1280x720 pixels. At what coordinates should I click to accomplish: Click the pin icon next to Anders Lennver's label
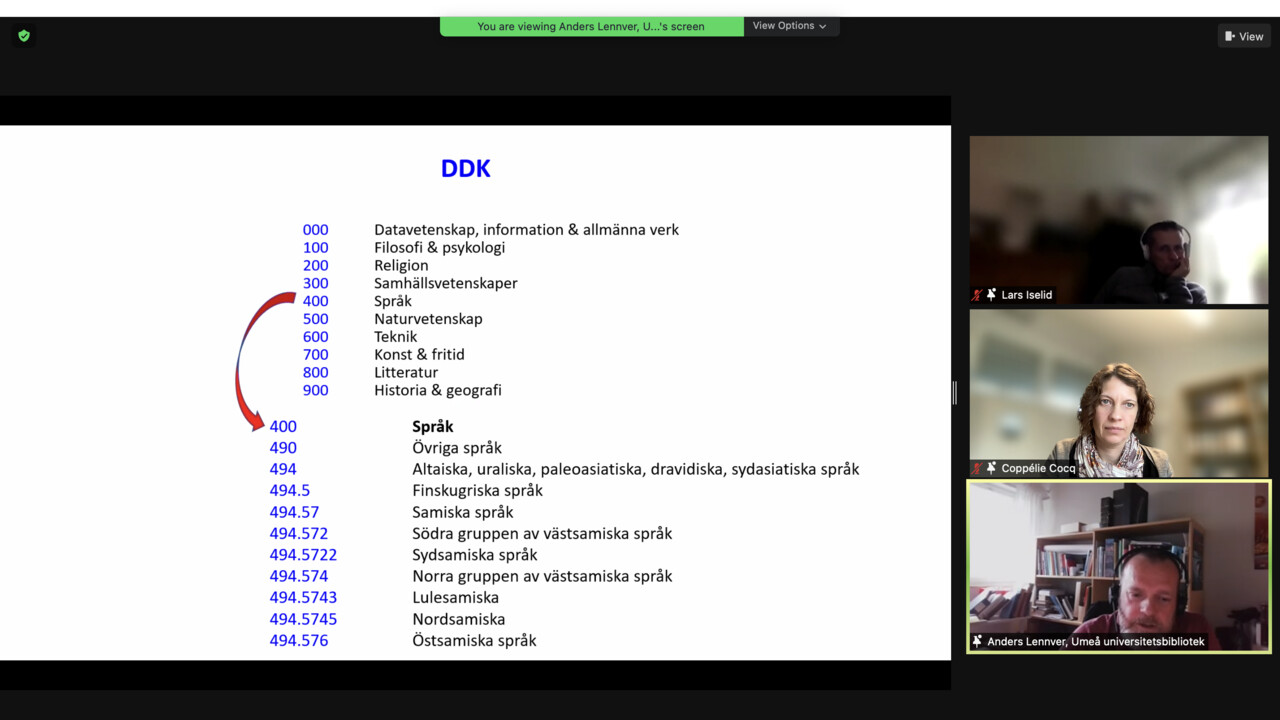[976, 641]
